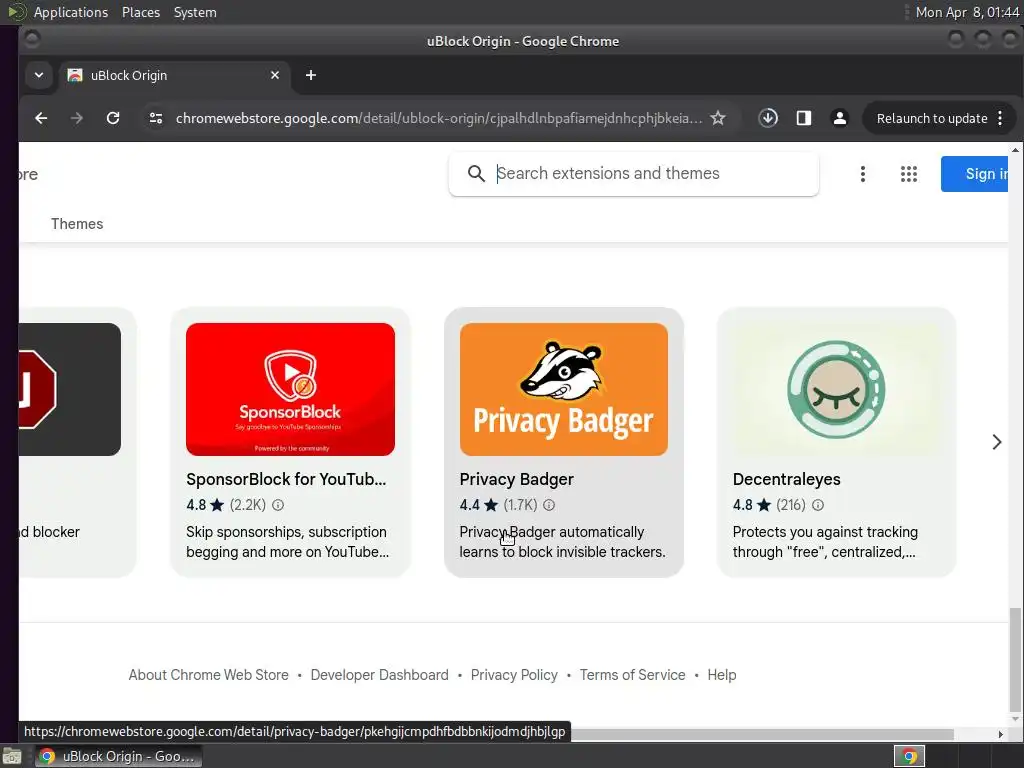Click the horizontal scrollbar right arrow
Screen dimensions: 1024x768
coord(1000,734)
